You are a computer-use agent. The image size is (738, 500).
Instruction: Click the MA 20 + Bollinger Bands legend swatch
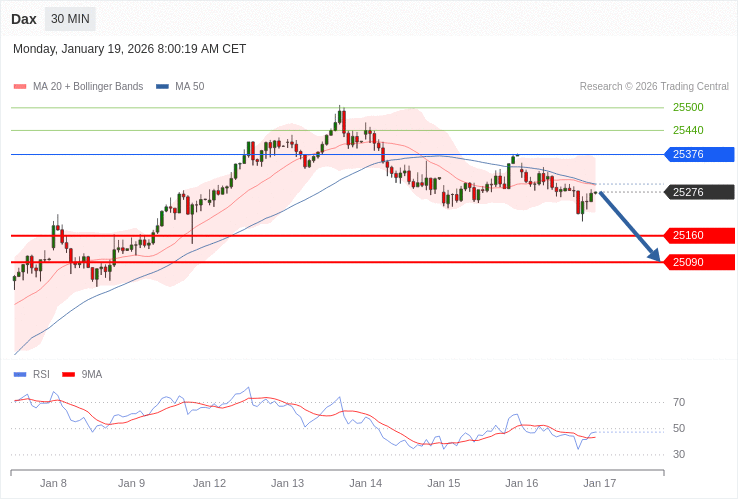[x=20, y=87]
